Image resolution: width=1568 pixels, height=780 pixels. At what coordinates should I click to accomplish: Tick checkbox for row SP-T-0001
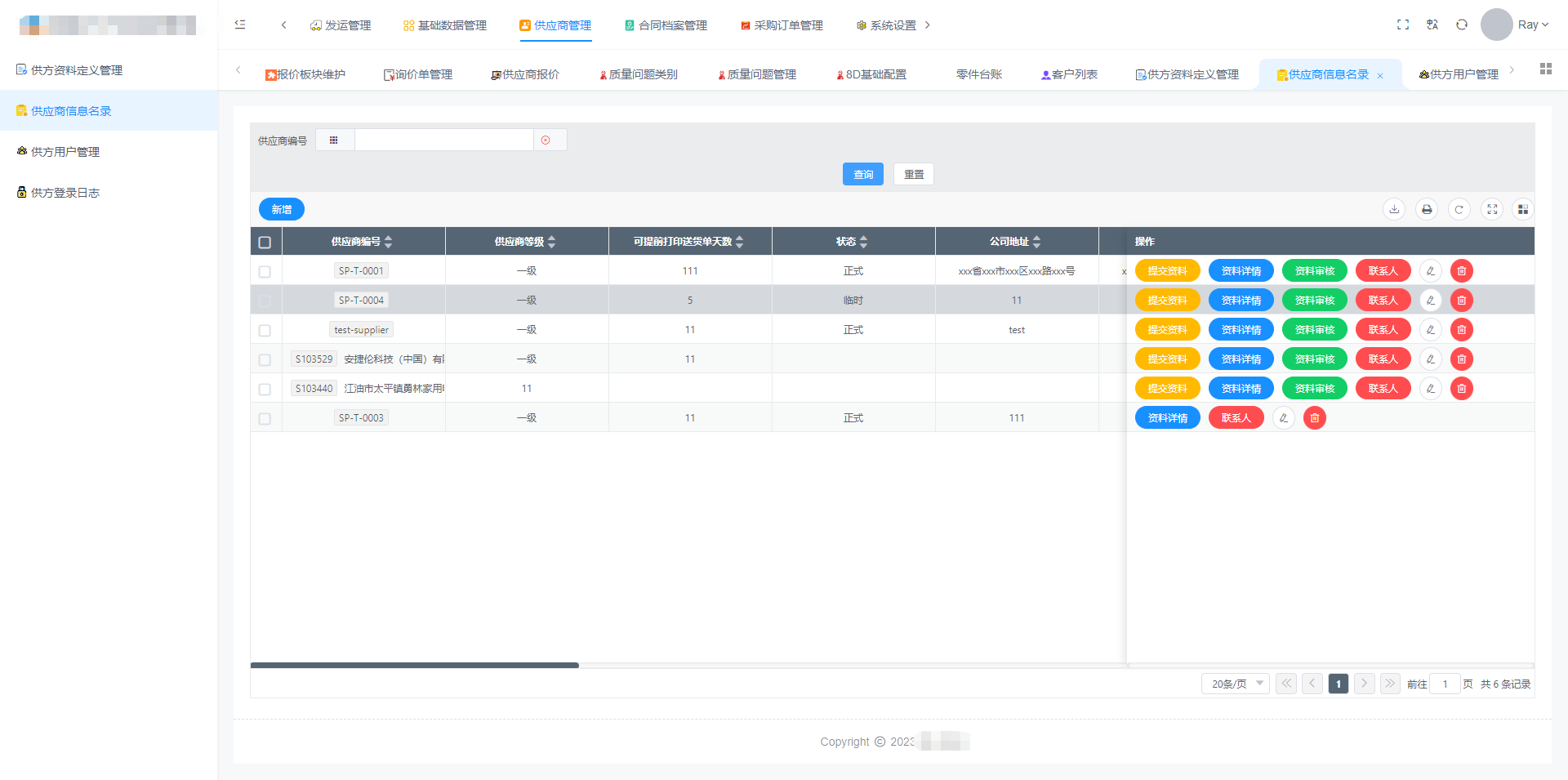pos(265,272)
